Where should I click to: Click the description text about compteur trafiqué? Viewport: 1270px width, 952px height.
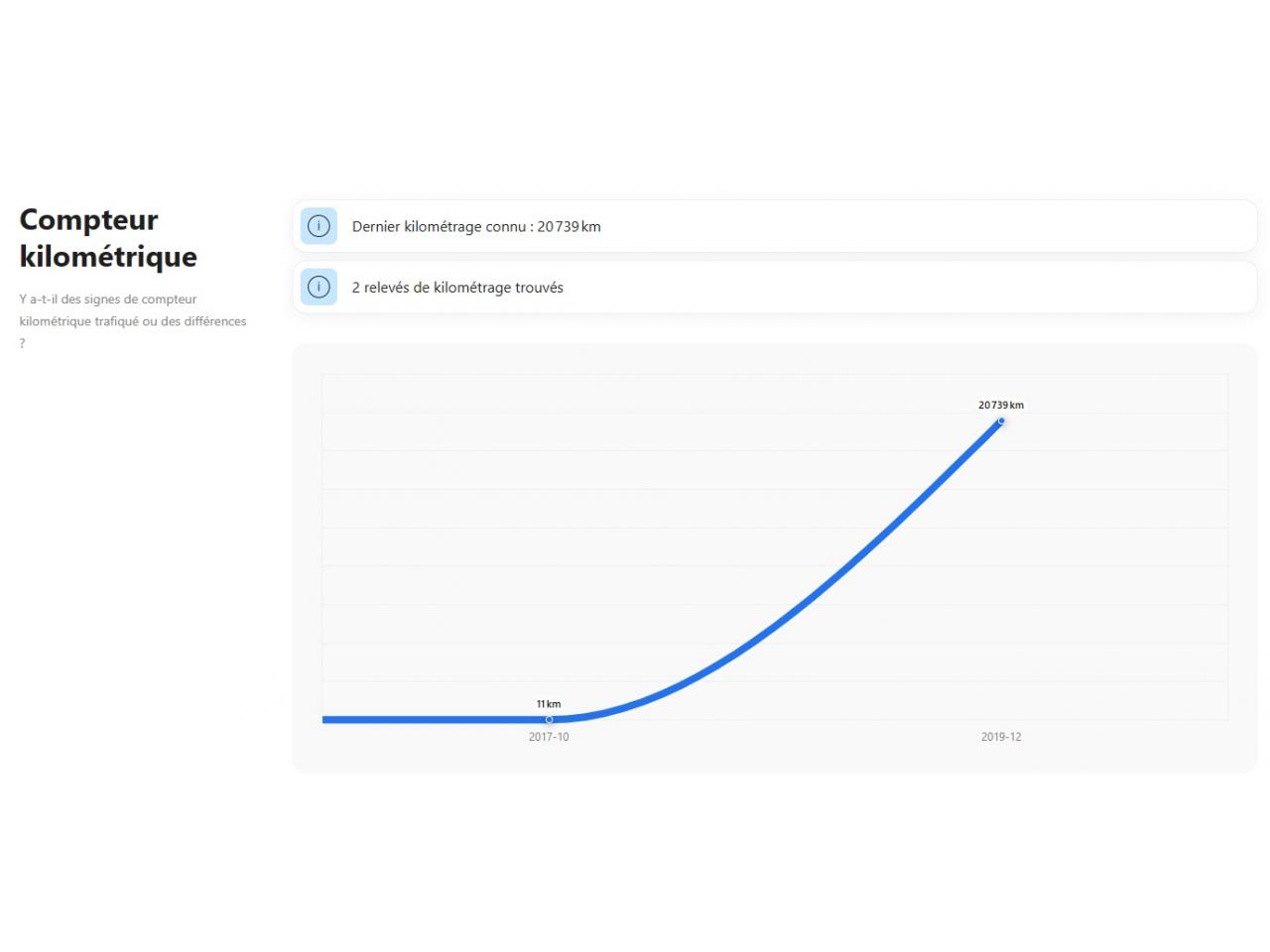coord(133,310)
